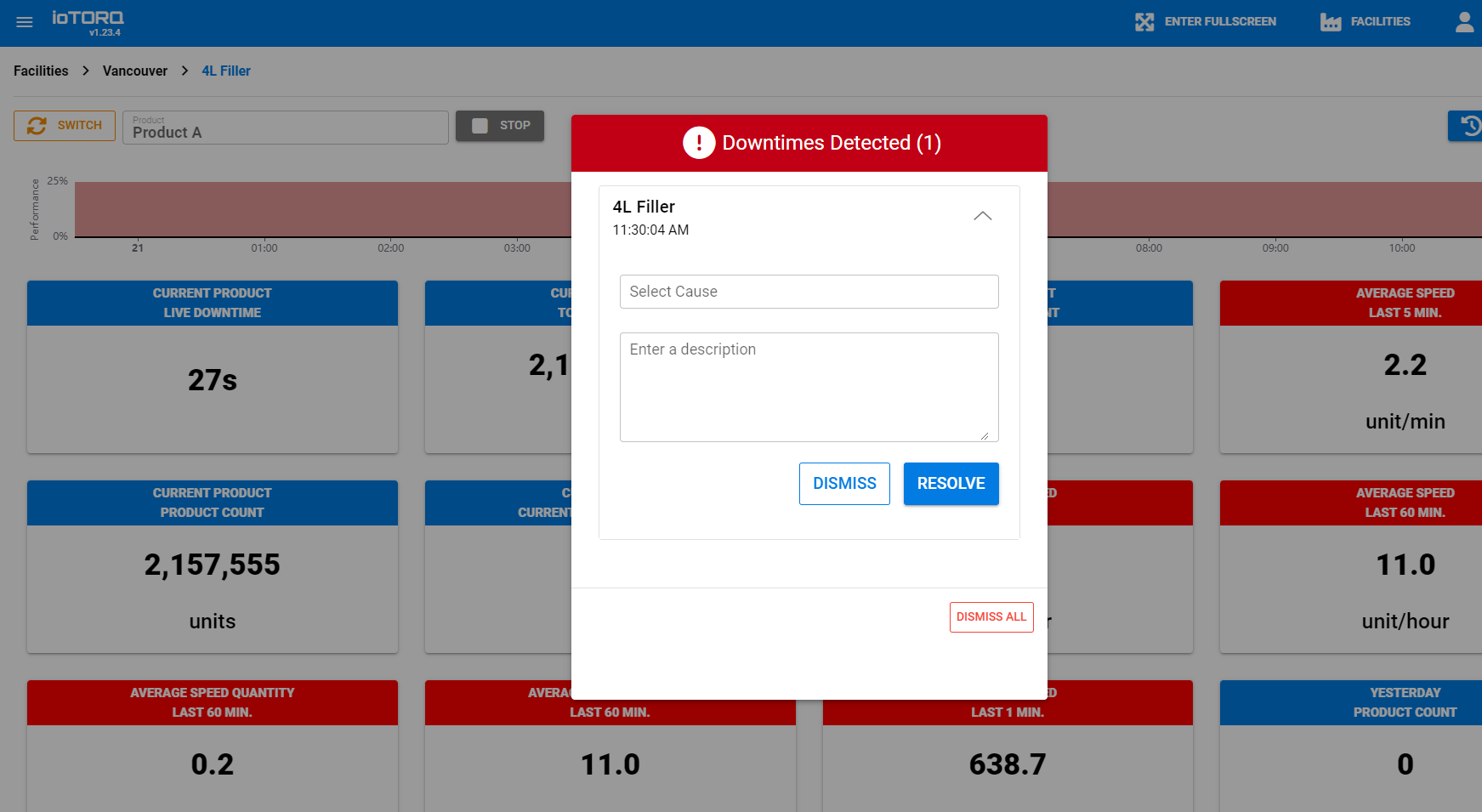Click the 638.7 value
Screen dimensions: 1482x812
point(1008,764)
